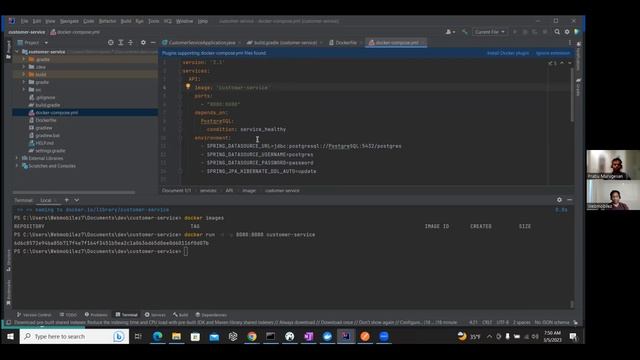Click the colorful toolbox icon top right
This screenshot has height=360, width=640.
point(577,32)
